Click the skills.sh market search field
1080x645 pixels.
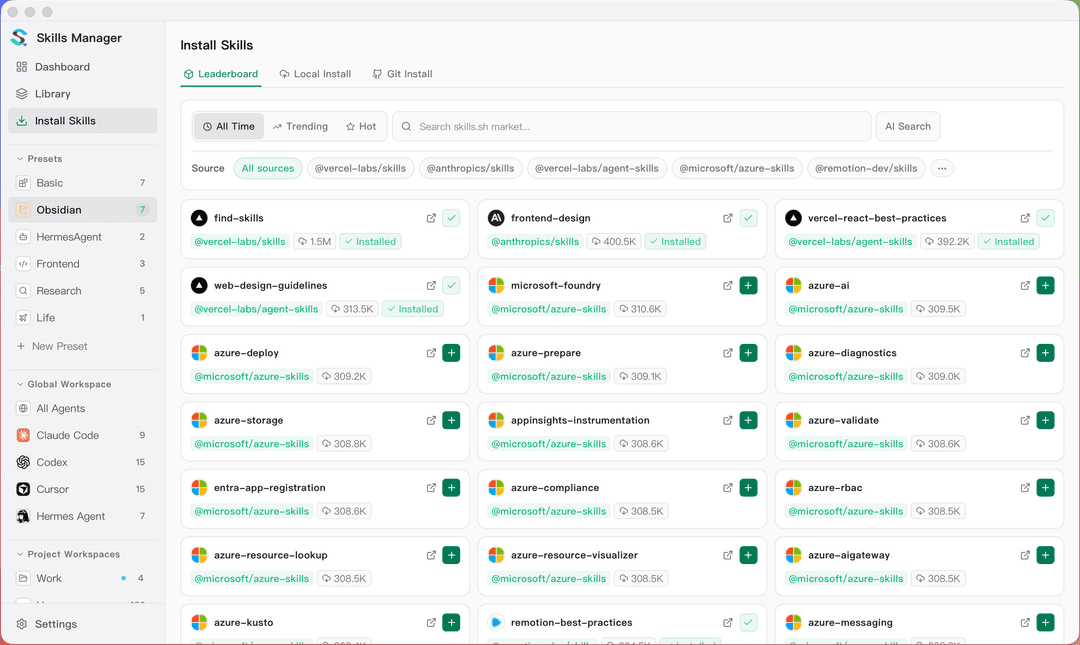(x=632, y=127)
